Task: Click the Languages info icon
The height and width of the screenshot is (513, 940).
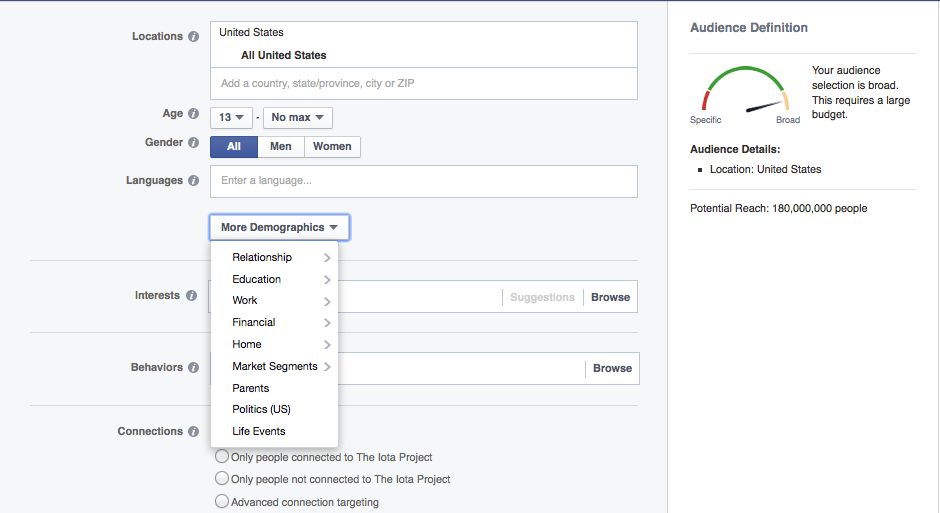Action: [x=193, y=180]
